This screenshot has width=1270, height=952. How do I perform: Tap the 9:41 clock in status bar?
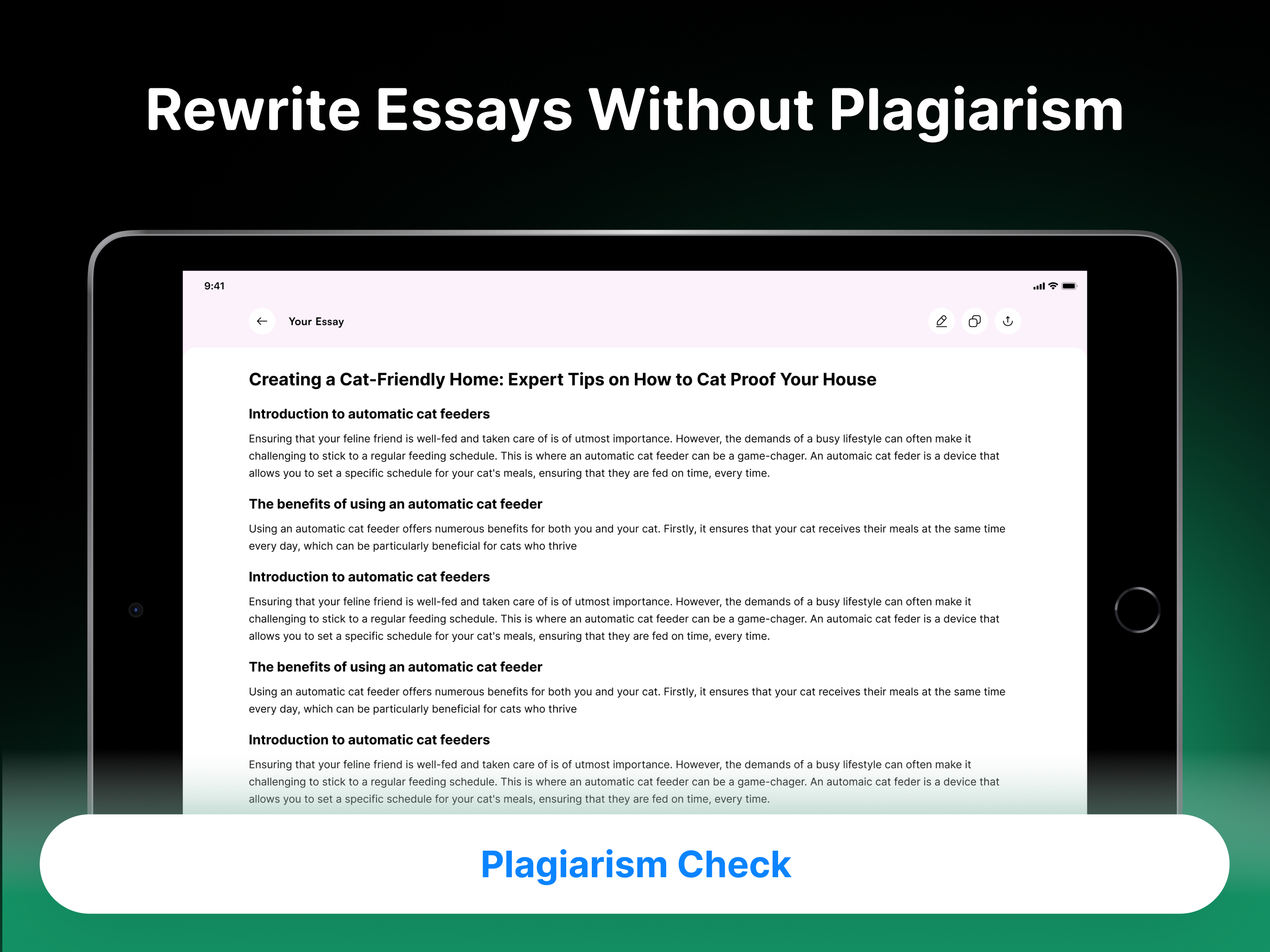(214, 286)
